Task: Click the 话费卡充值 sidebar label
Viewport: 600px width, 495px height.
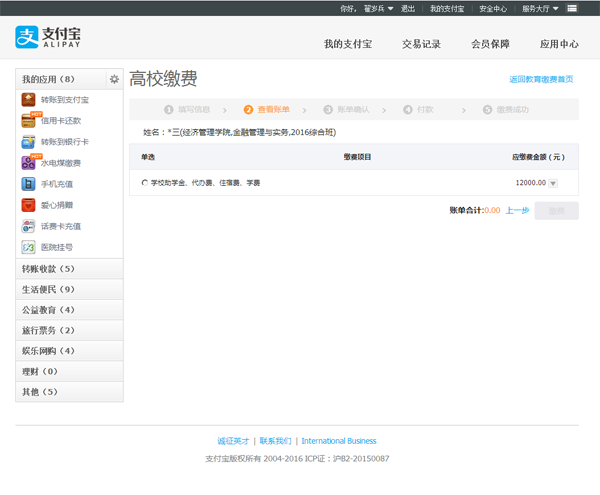Action: [x=61, y=226]
